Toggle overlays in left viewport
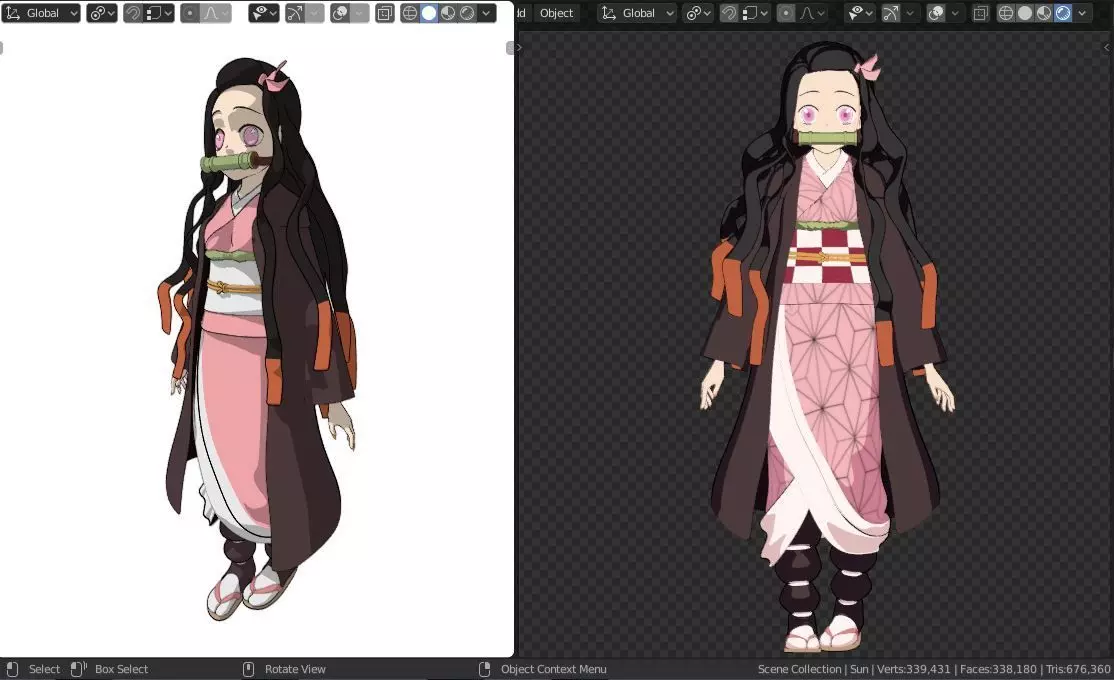This screenshot has width=1114, height=680. tap(340, 13)
